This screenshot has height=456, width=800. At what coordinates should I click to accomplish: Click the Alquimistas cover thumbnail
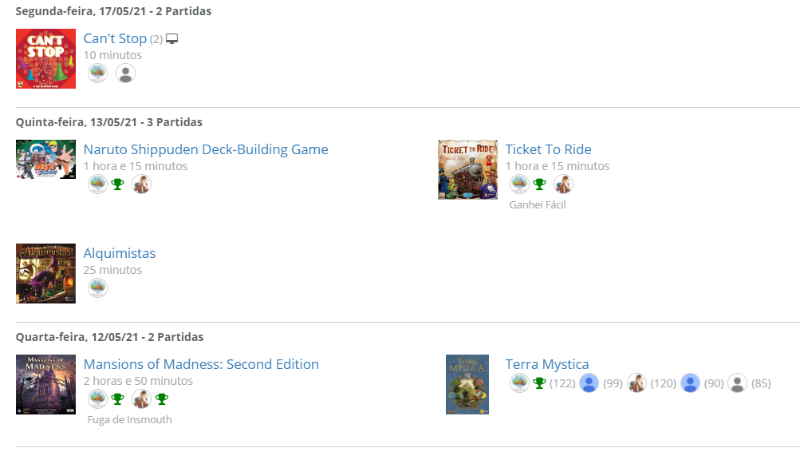pos(46,273)
